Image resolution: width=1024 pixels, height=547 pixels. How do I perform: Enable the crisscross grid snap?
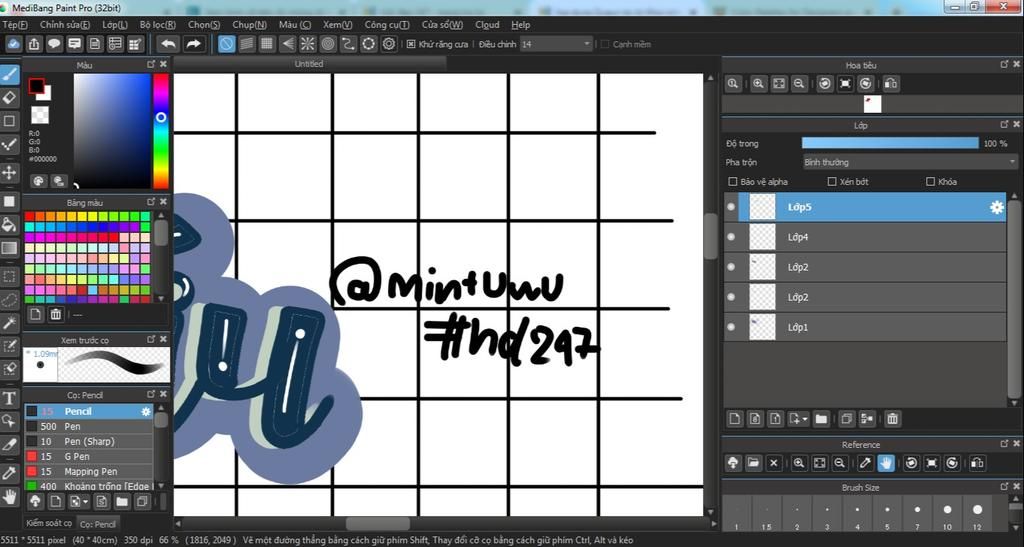coord(266,44)
